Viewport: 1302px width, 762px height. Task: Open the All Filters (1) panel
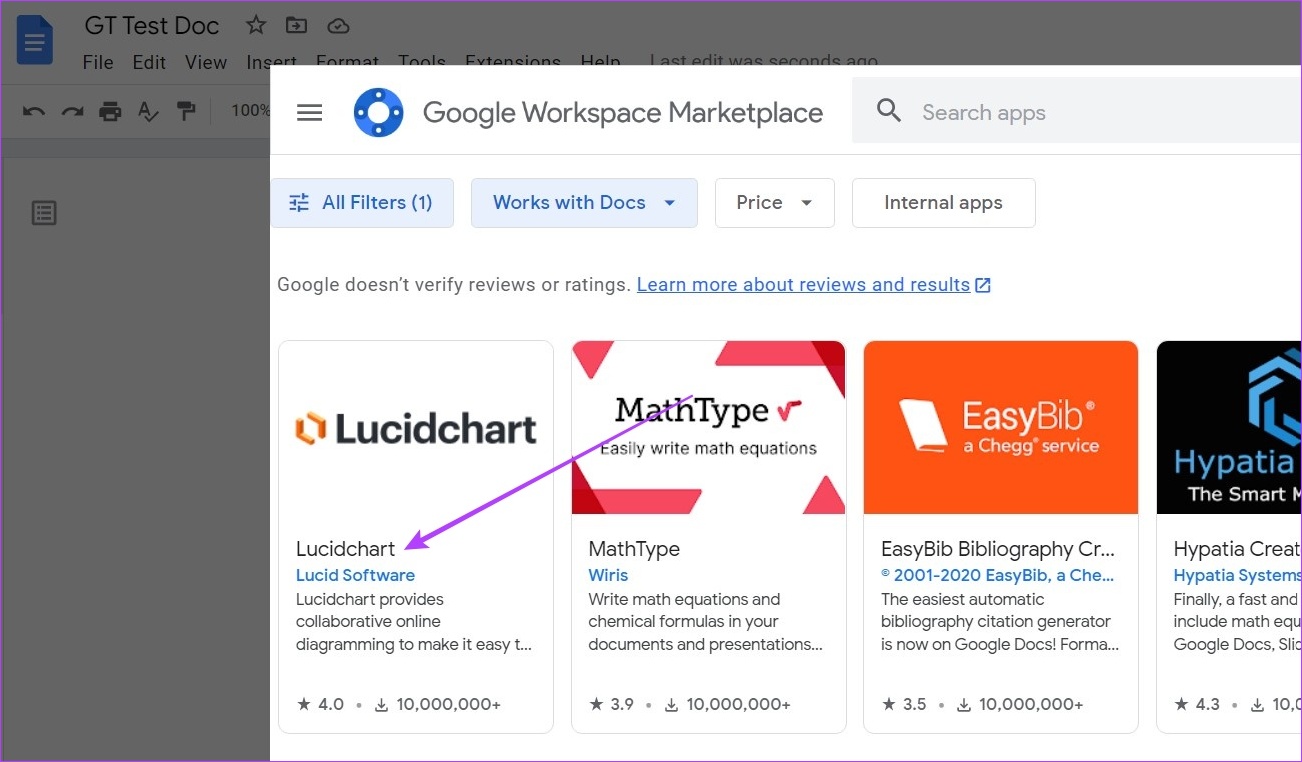[x=362, y=203]
